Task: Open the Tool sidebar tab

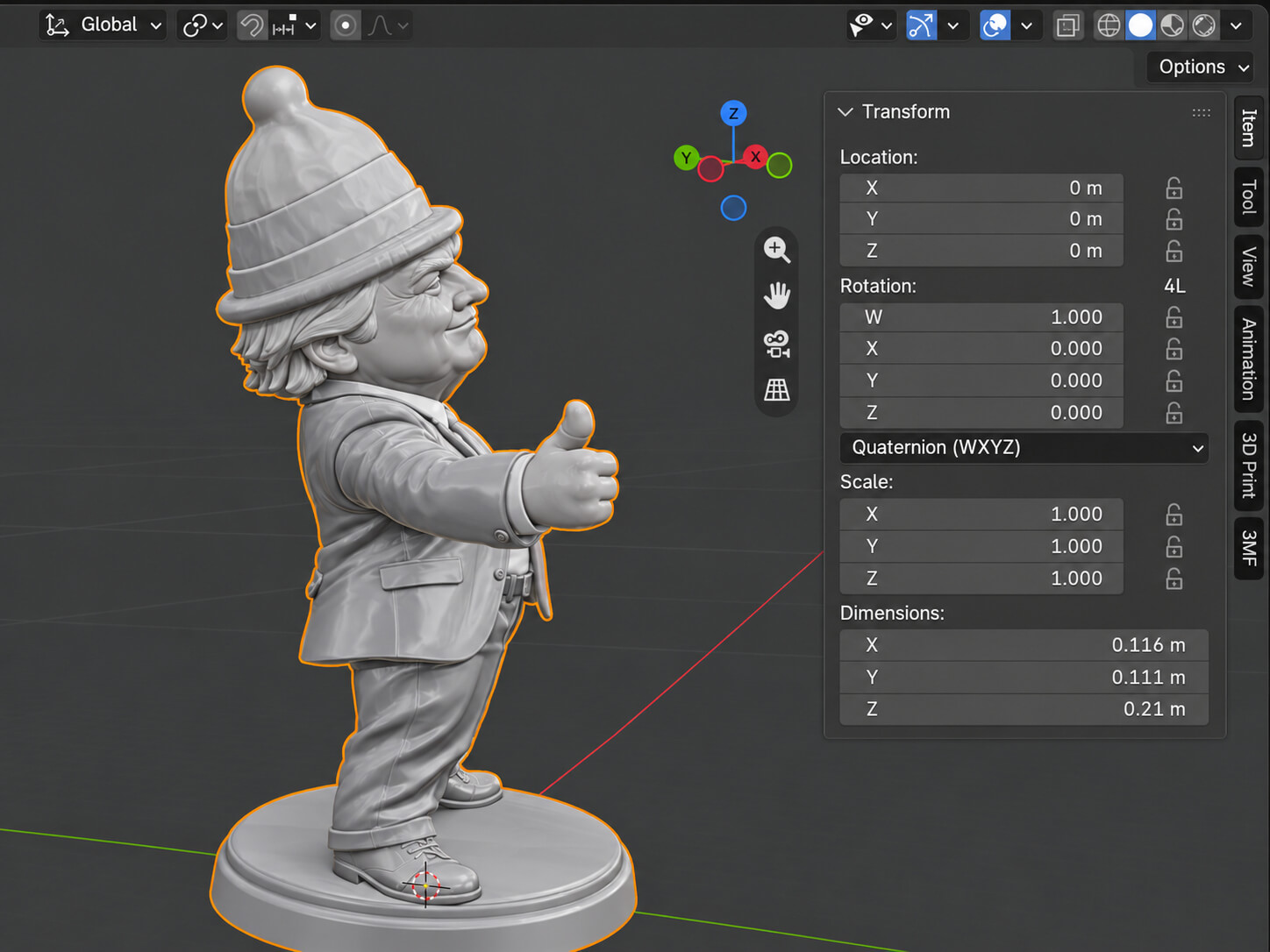Action: (1249, 196)
